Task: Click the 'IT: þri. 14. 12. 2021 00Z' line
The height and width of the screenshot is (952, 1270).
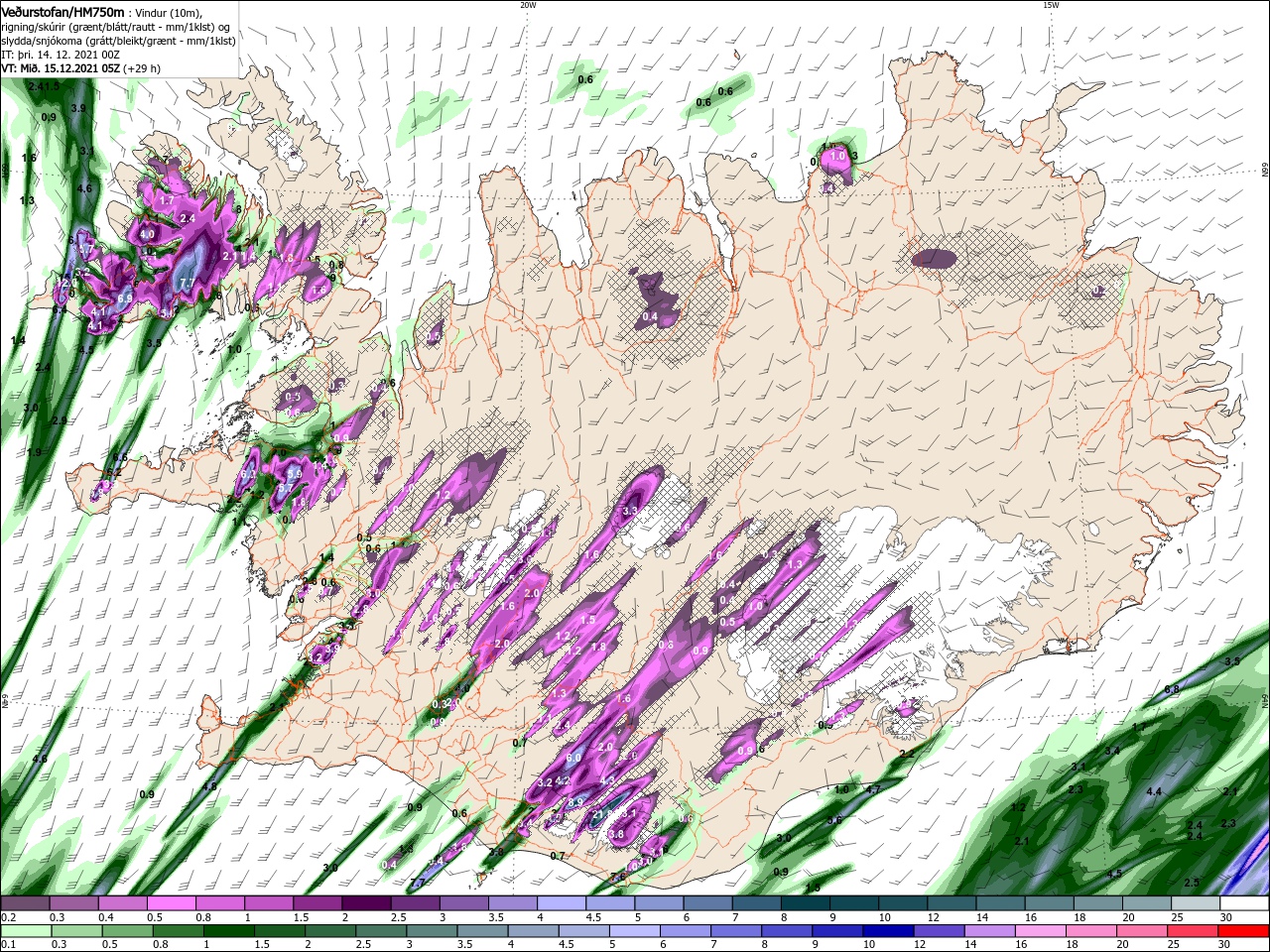Action: coord(62,55)
